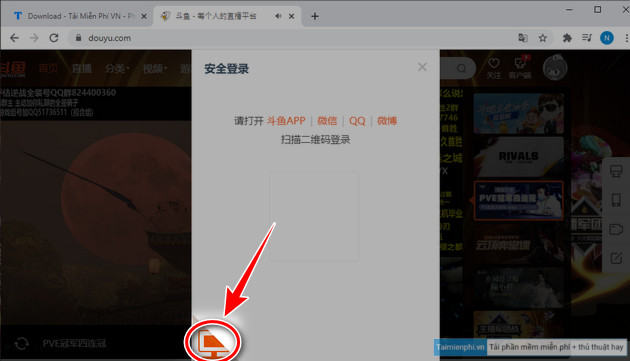This screenshot has height=361, width=630.
Task: Open the RIVALS stream thumbnail
Action: coord(518,157)
